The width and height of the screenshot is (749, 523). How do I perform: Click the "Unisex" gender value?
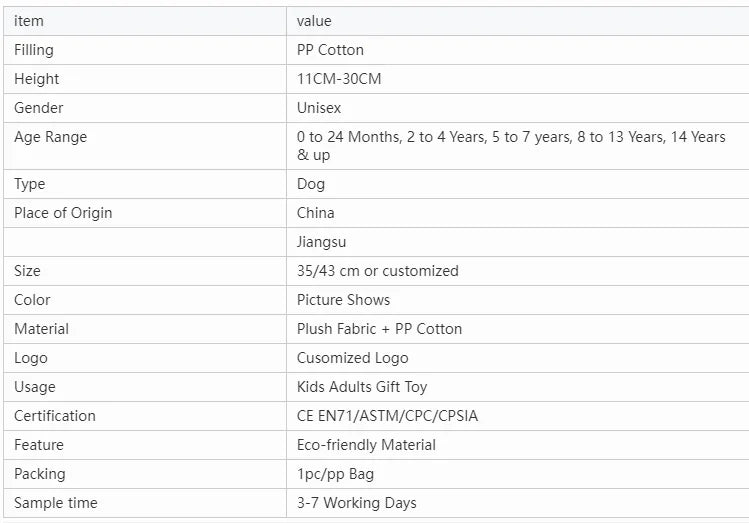pyautogui.click(x=319, y=108)
